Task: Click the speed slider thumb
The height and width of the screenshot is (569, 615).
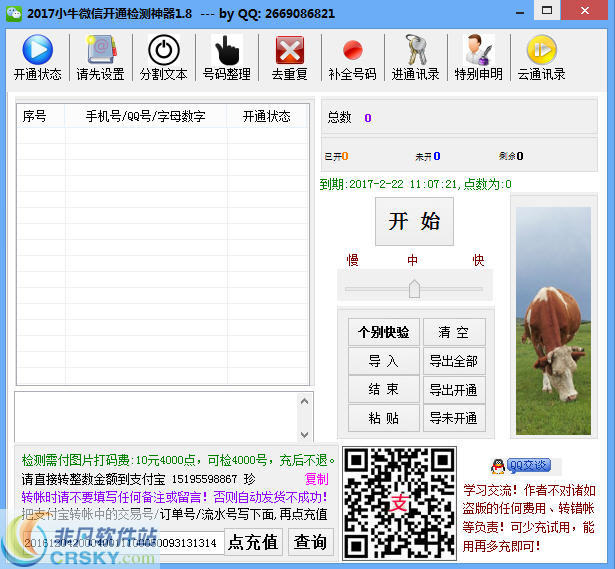Action: click(414, 289)
